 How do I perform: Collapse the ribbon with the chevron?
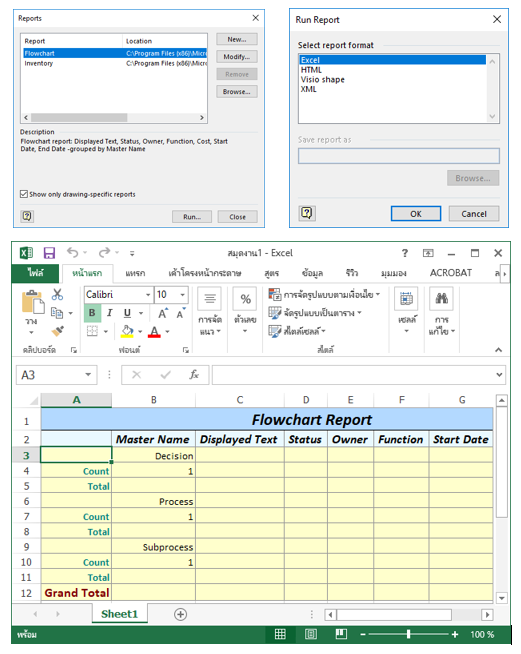point(498,350)
